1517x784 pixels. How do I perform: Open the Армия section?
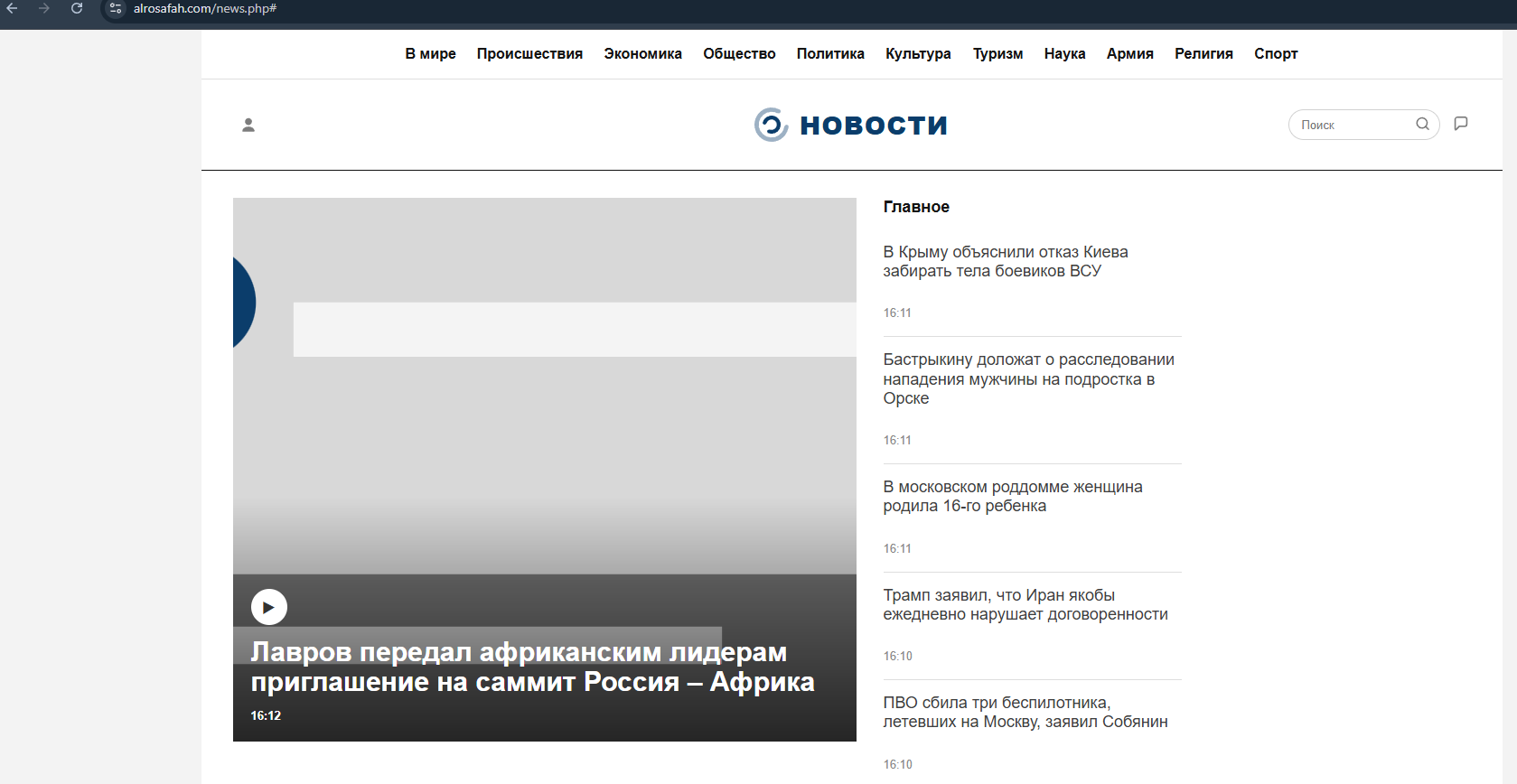click(1129, 53)
